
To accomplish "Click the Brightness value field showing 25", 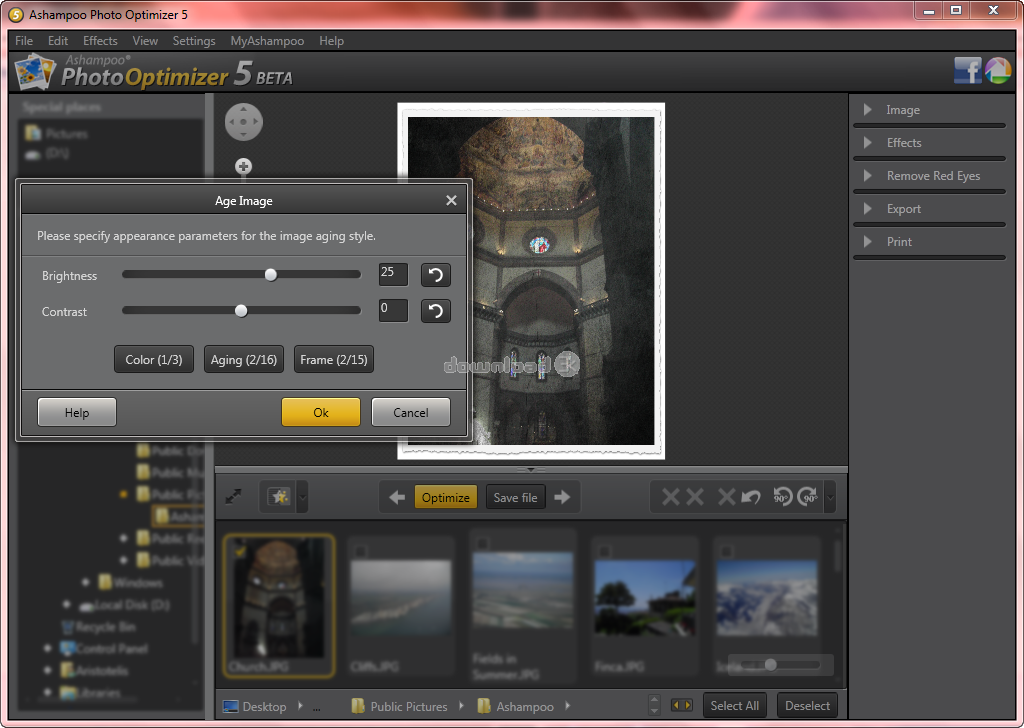I will [x=393, y=274].
